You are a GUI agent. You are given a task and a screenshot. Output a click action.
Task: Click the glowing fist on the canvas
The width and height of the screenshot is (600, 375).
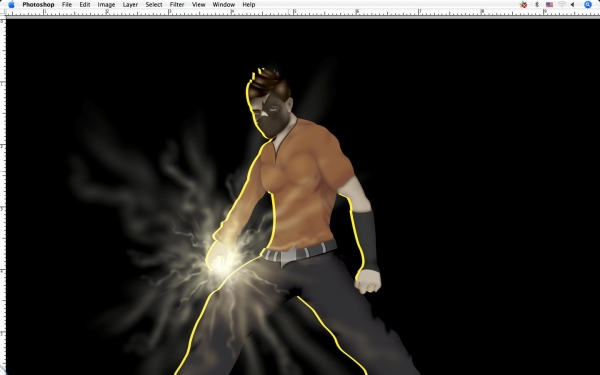[220, 258]
